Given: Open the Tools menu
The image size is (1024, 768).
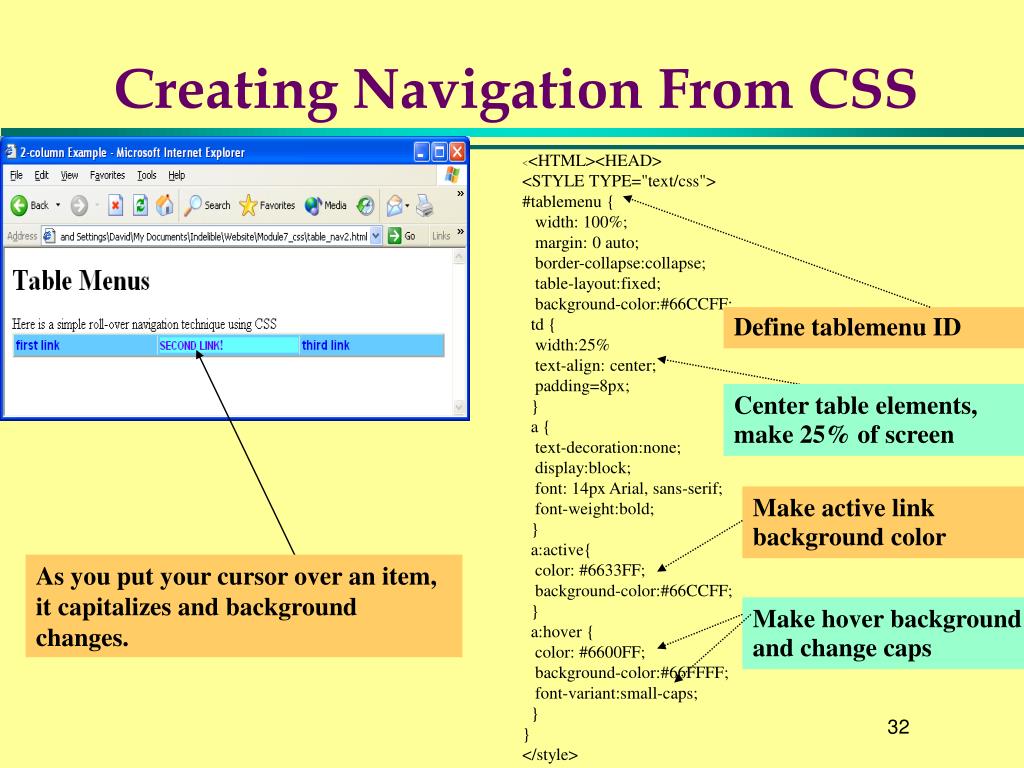Looking at the screenshot, I should tap(146, 175).
